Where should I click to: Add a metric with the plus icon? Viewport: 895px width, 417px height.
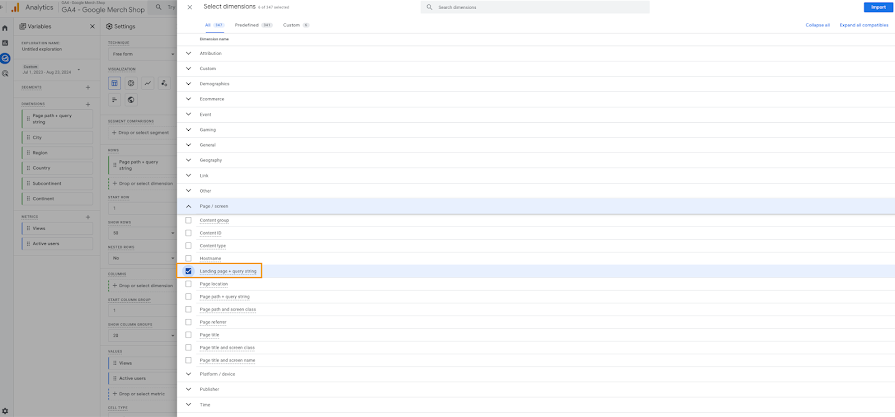[88, 217]
